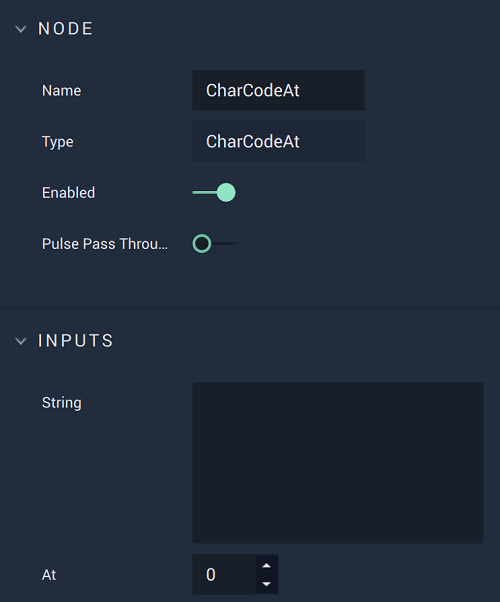Click the At input label
The width and height of the screenshot is (500, 602).
[49, 575]
